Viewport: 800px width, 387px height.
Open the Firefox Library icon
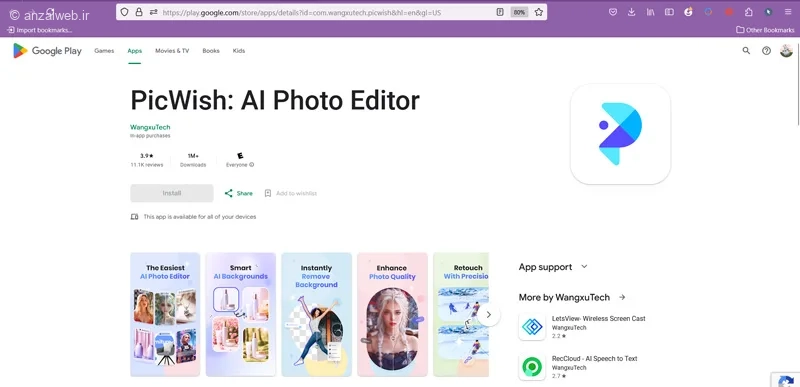(651, 12)
